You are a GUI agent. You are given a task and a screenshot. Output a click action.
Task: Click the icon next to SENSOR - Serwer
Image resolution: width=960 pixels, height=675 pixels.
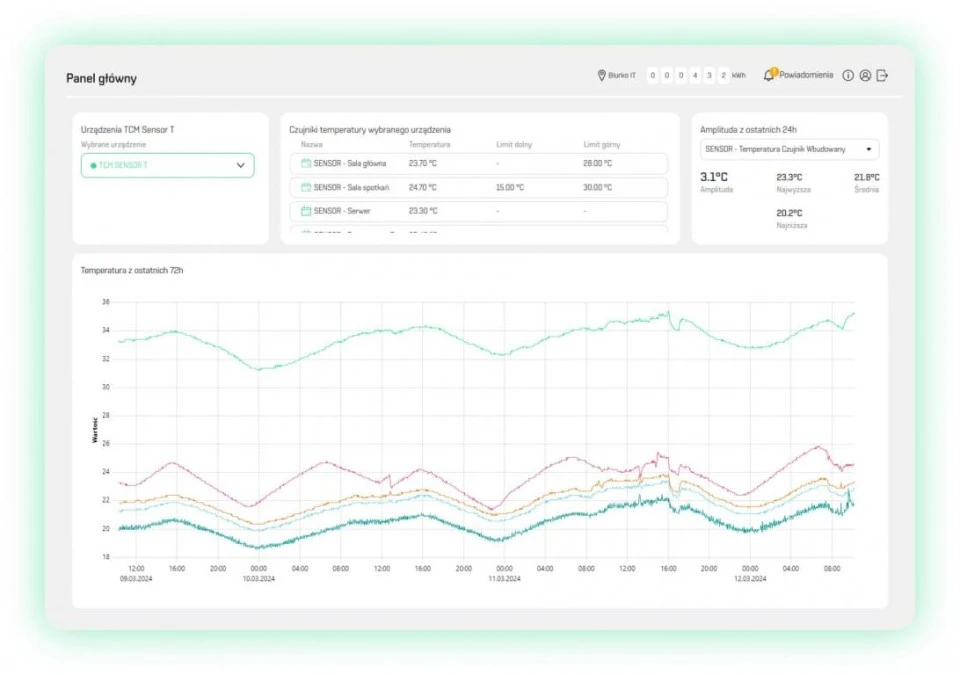point(306,211)
